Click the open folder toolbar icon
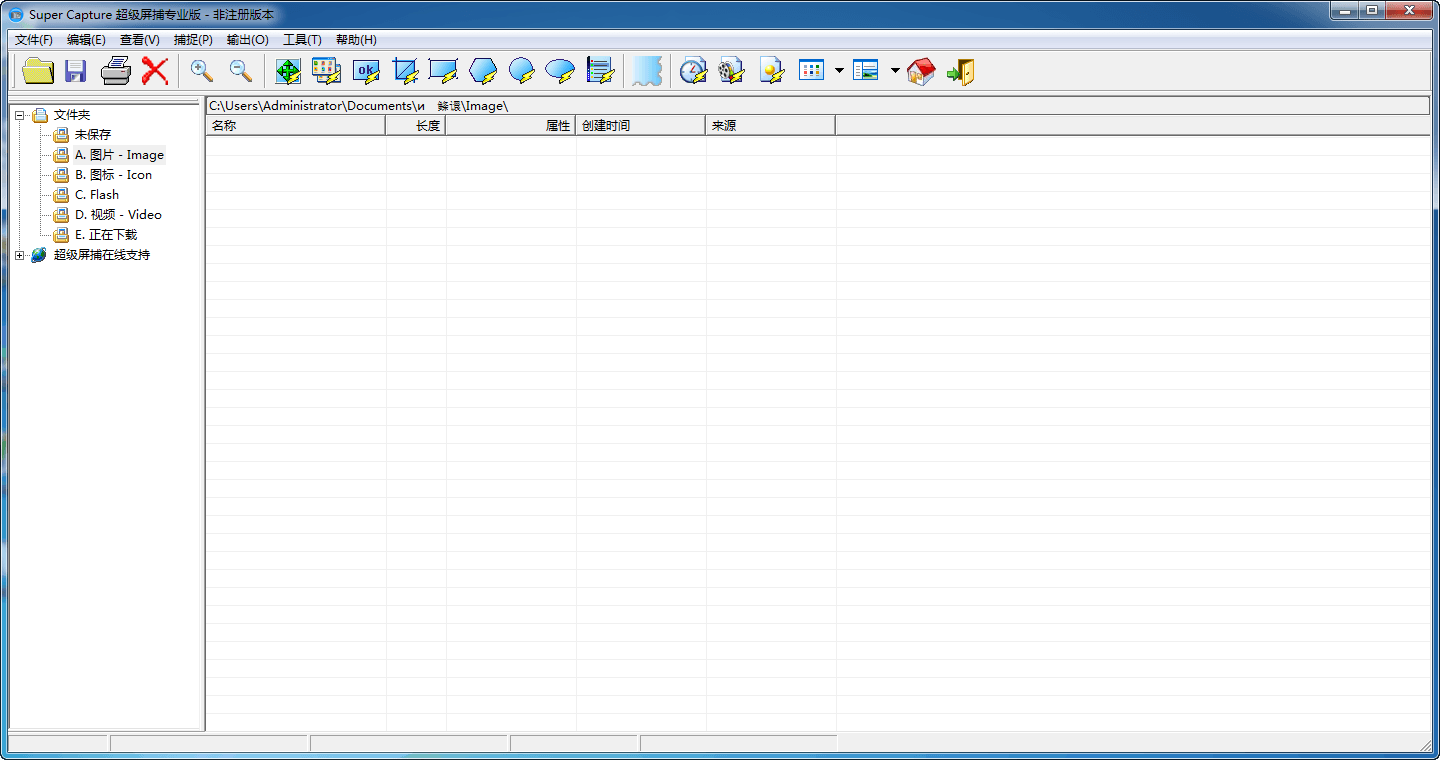This screenshot has height=760, width=1440. coord(38,71)
